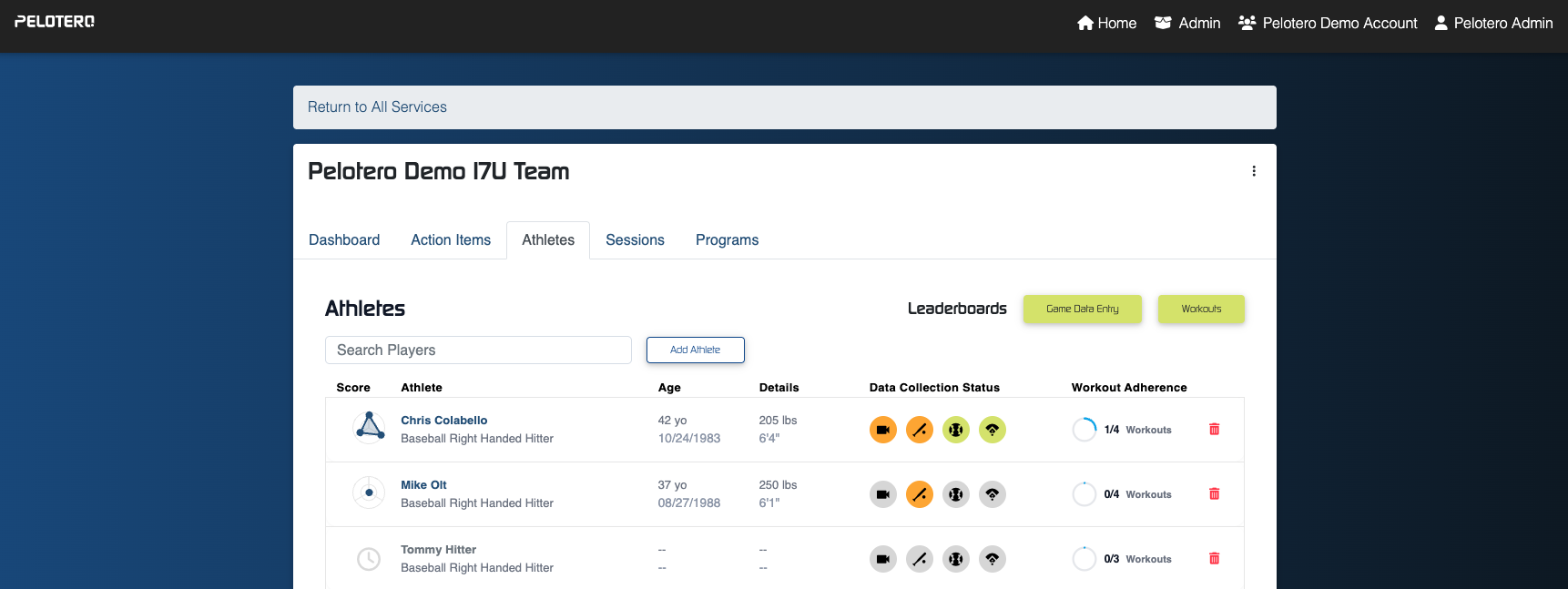1568x589 pixels.
Task: Click Tommy Hitter's 0/3 Workouts text
Action: pos(1137,559)
